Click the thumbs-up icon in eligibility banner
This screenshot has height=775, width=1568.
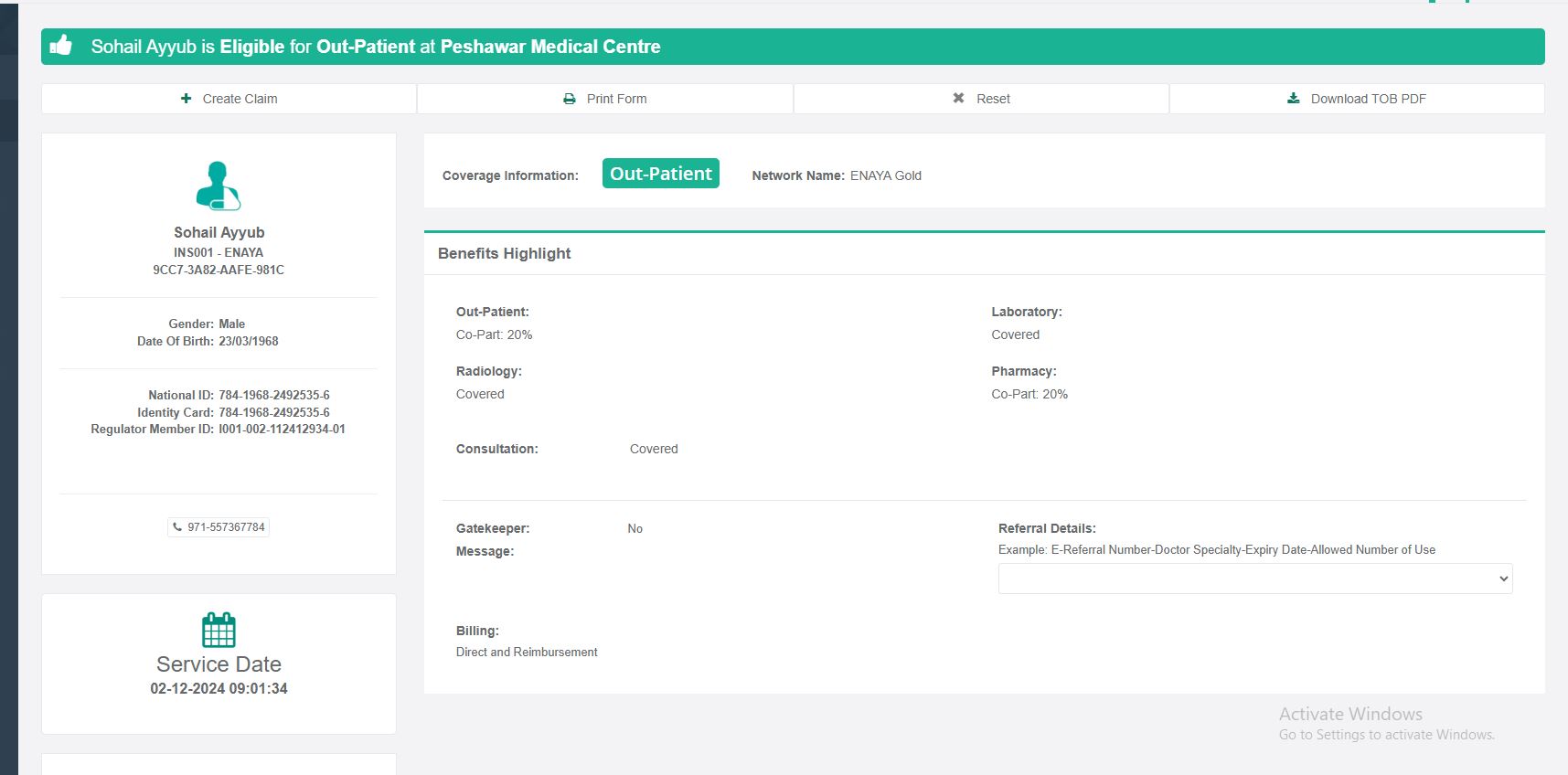click(x=61, y=46)
